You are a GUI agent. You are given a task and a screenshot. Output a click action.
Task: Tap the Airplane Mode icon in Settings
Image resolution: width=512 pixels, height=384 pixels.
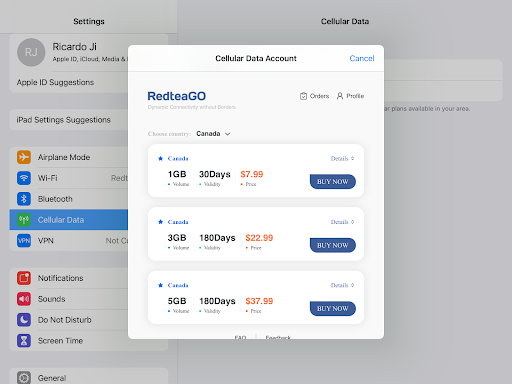(x=24, y=157)
